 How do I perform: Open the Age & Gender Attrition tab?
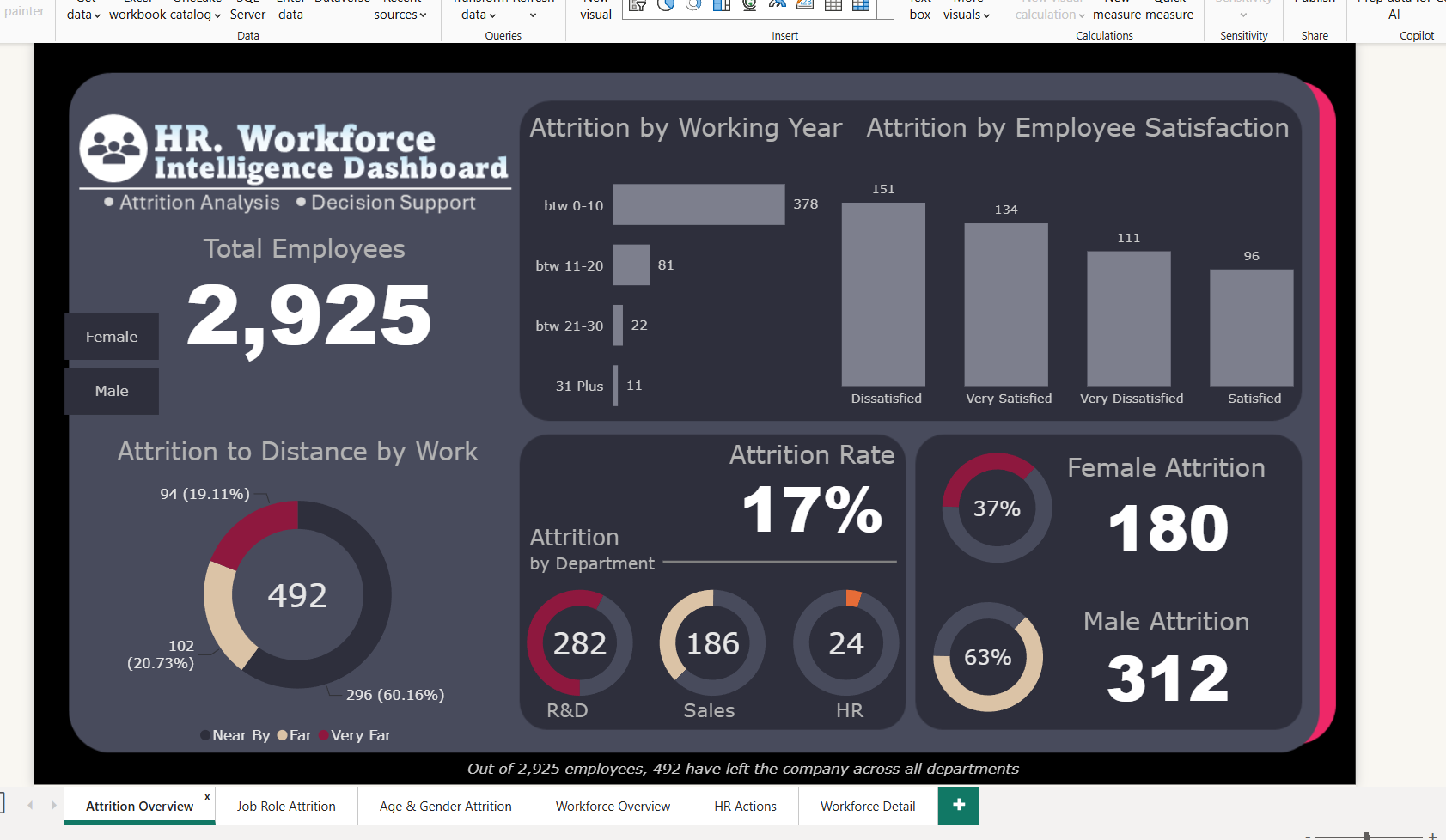446,806
